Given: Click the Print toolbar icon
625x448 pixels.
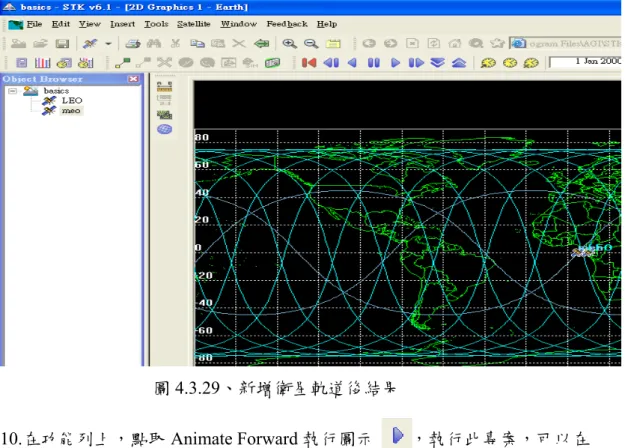Looking at the screenshot, I should [x=133, y=43].
